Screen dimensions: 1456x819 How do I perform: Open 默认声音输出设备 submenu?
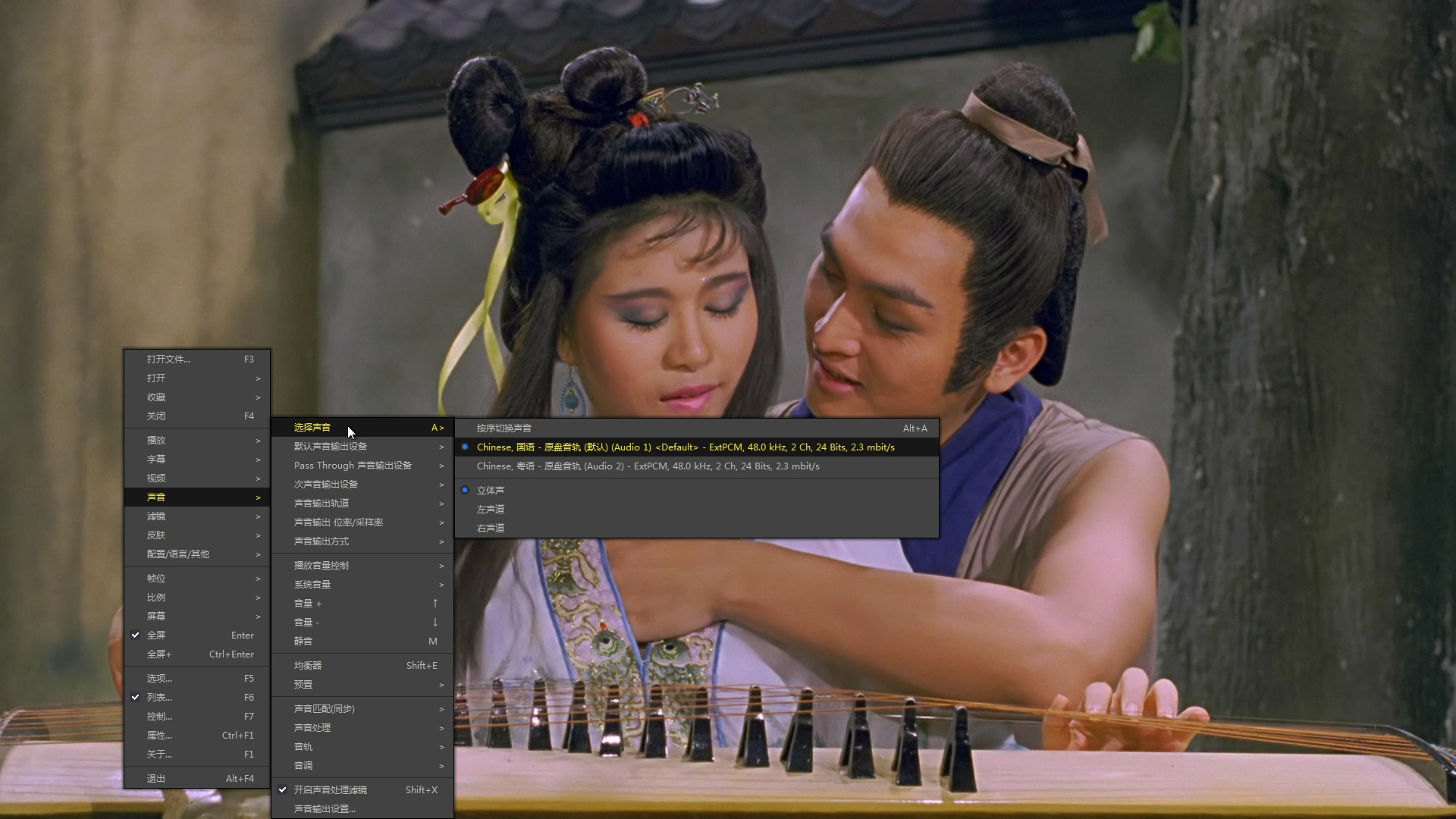tap(362, 447)
